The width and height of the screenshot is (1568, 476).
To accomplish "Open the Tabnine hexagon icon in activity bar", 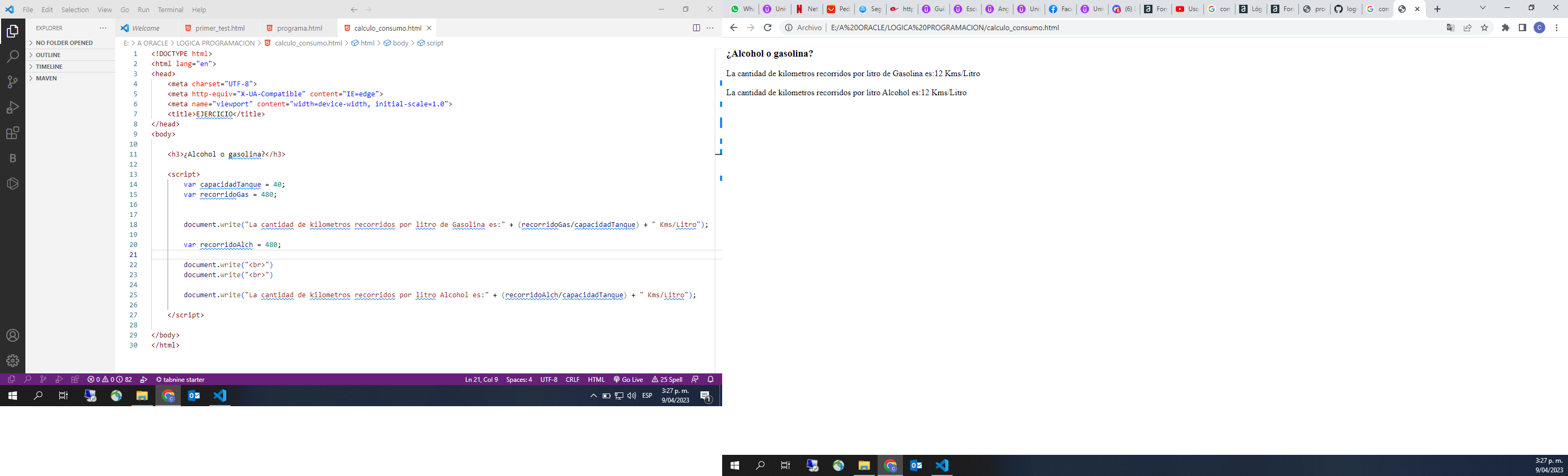I will click(12, 184).
